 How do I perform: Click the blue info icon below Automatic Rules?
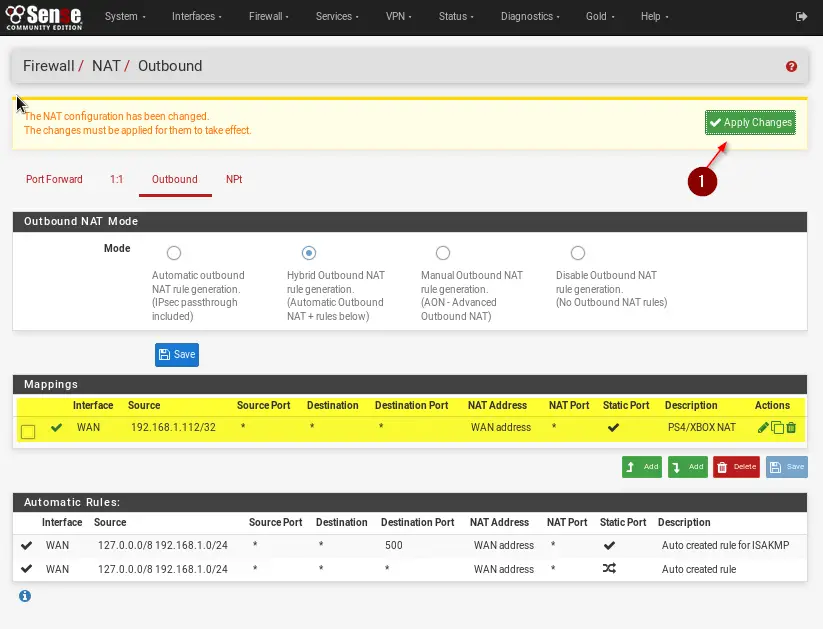tap(25, 596)
